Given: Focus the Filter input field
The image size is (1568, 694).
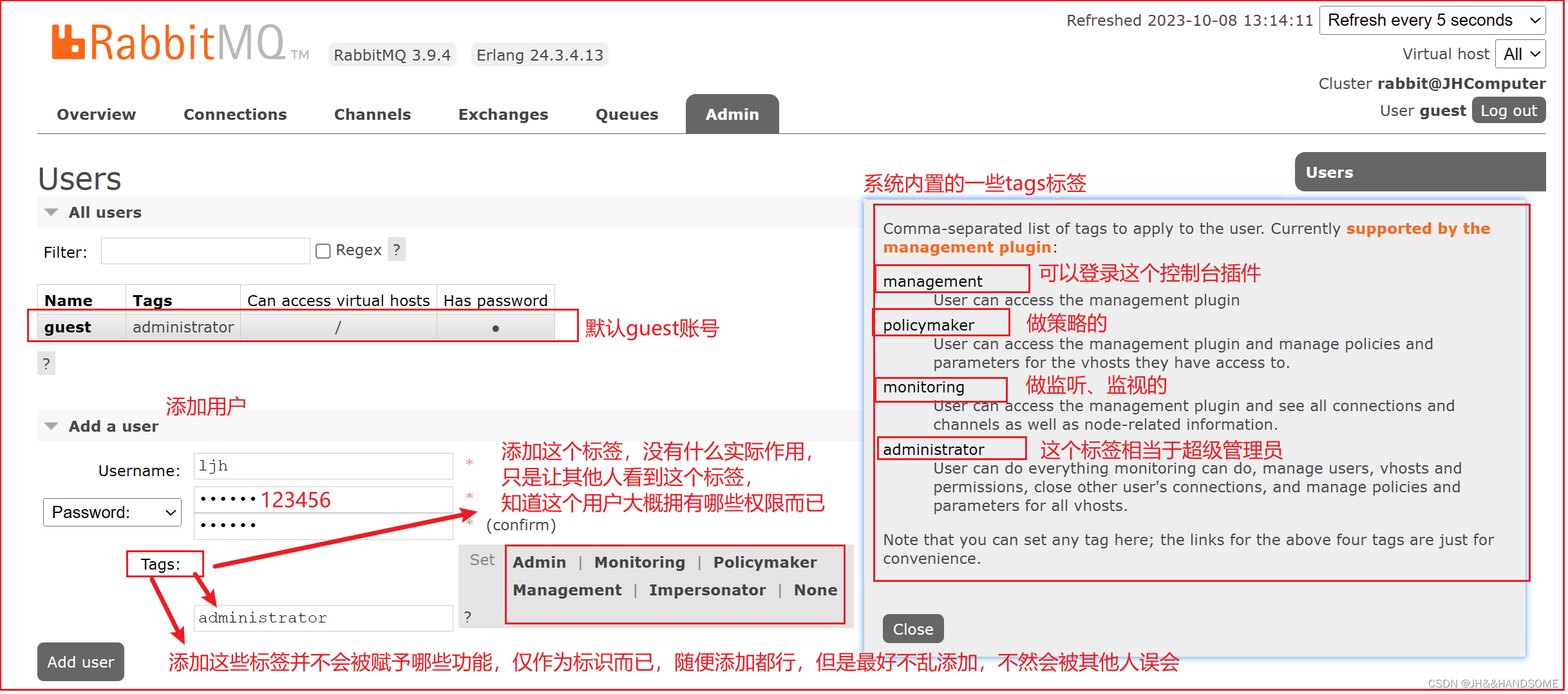Looking at the screenshot, I should click(x=205, y=251).
